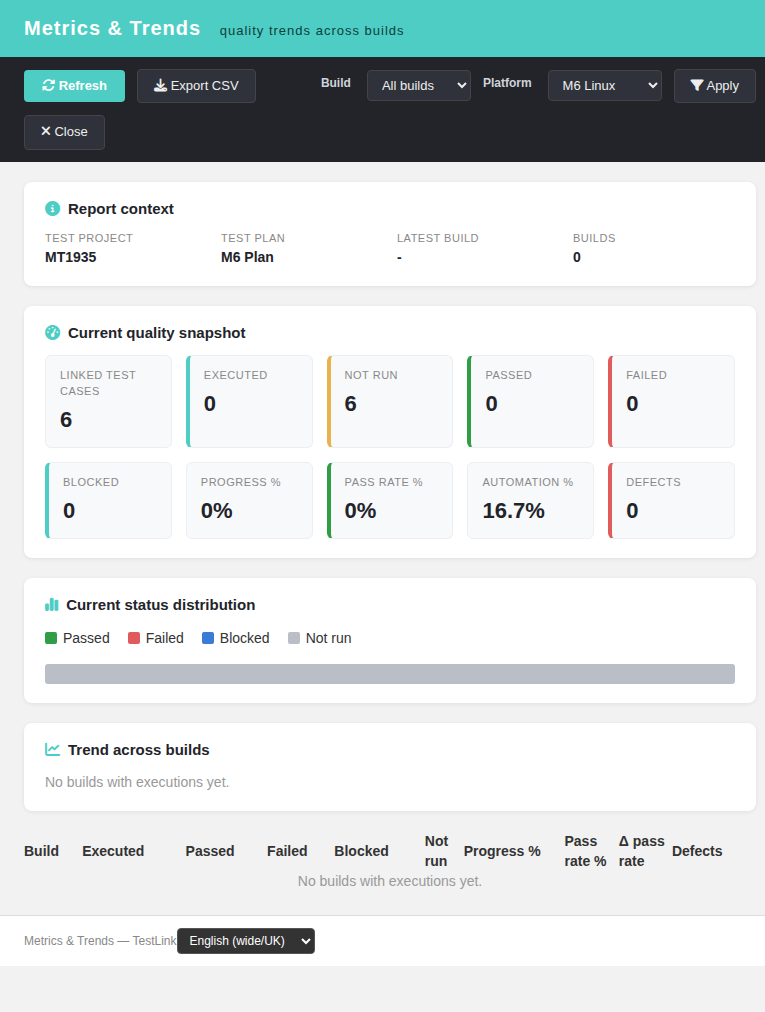
Task: Click the refresh arrows icon
Action: [x=48, y=85]
